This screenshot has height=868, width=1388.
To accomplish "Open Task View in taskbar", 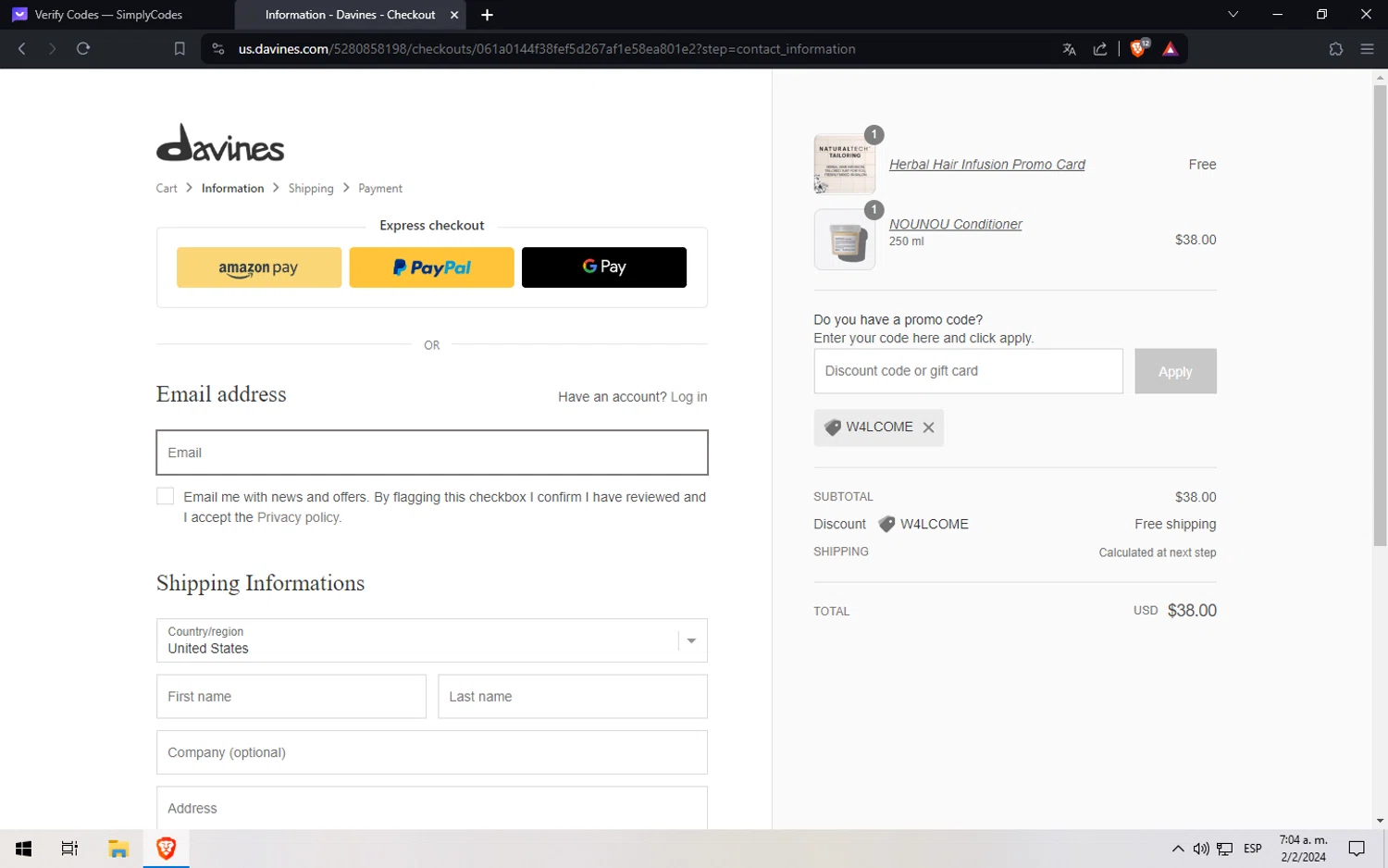I will (69, 849).
